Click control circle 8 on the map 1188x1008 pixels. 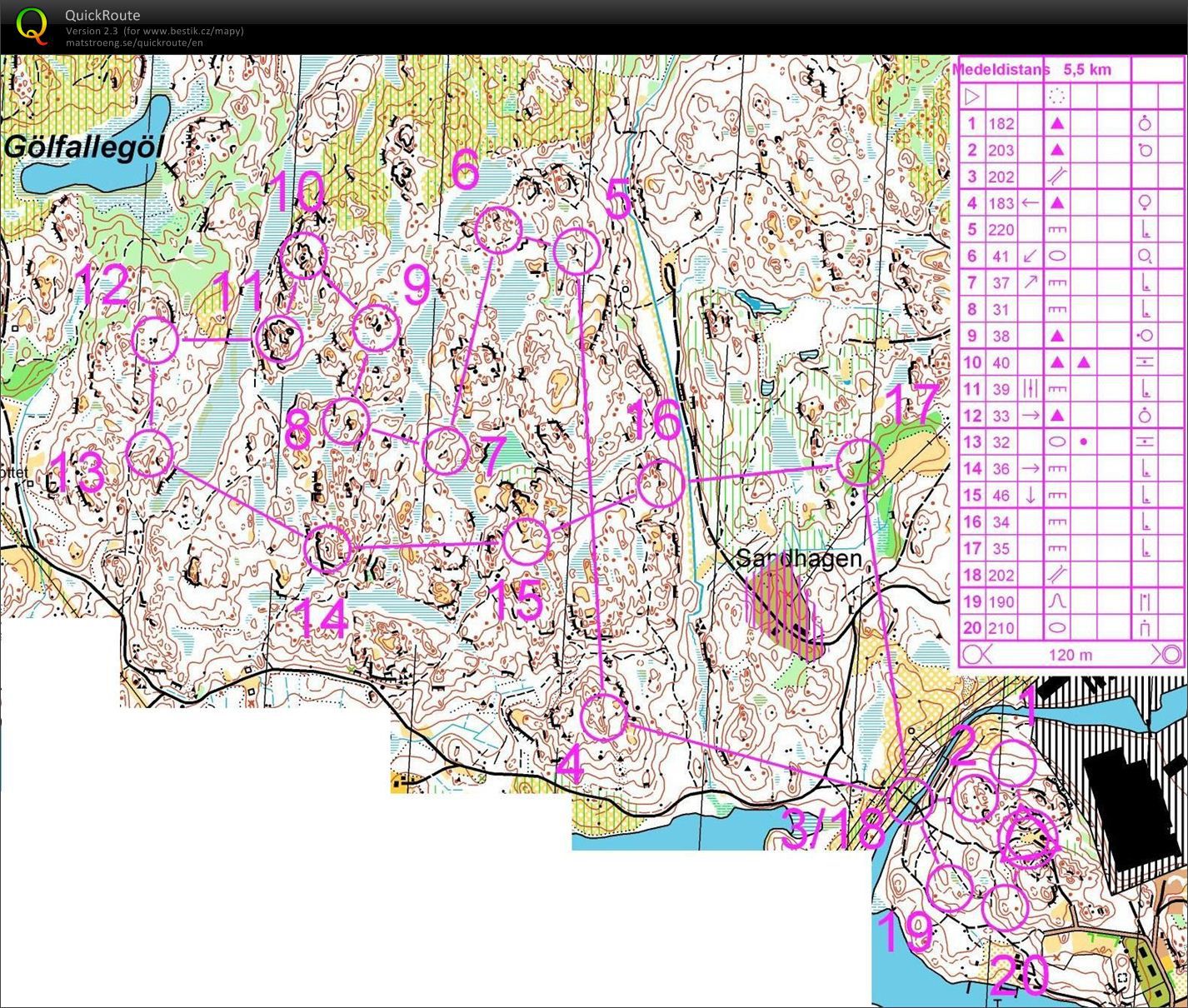click(x=345, y=420)
